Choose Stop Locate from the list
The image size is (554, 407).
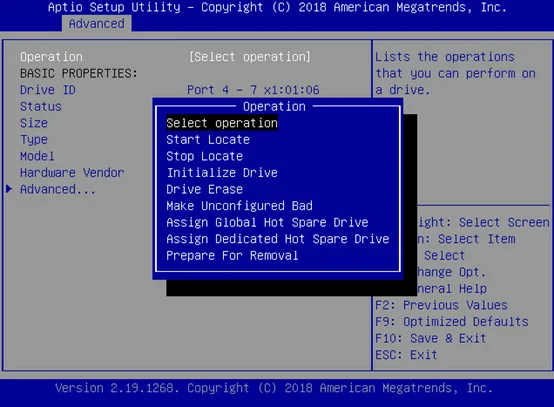pyautogui.click(x=204, y=157)
